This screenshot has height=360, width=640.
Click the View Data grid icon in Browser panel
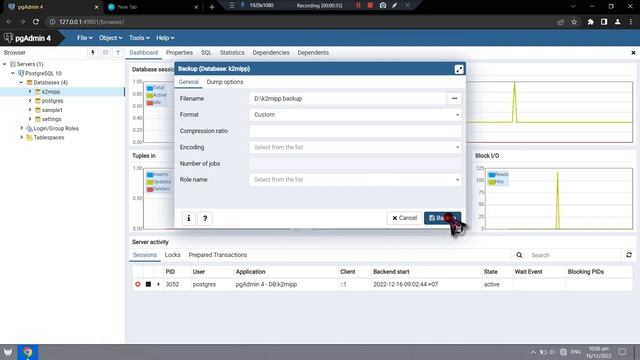(105, 53)
